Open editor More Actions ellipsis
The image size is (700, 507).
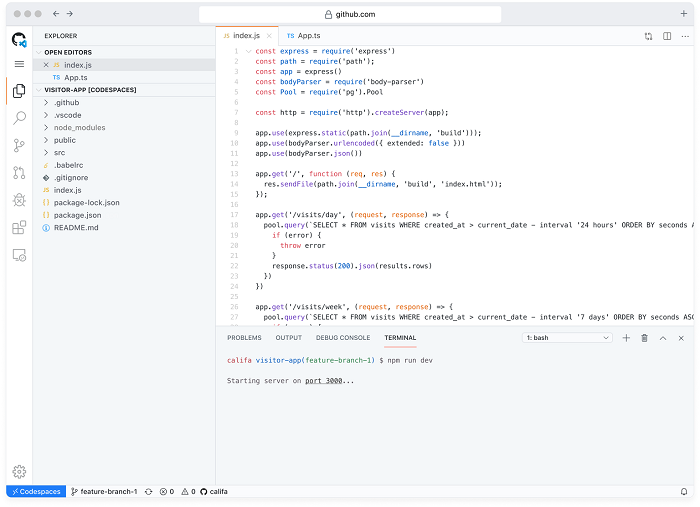tap(685, 36)
